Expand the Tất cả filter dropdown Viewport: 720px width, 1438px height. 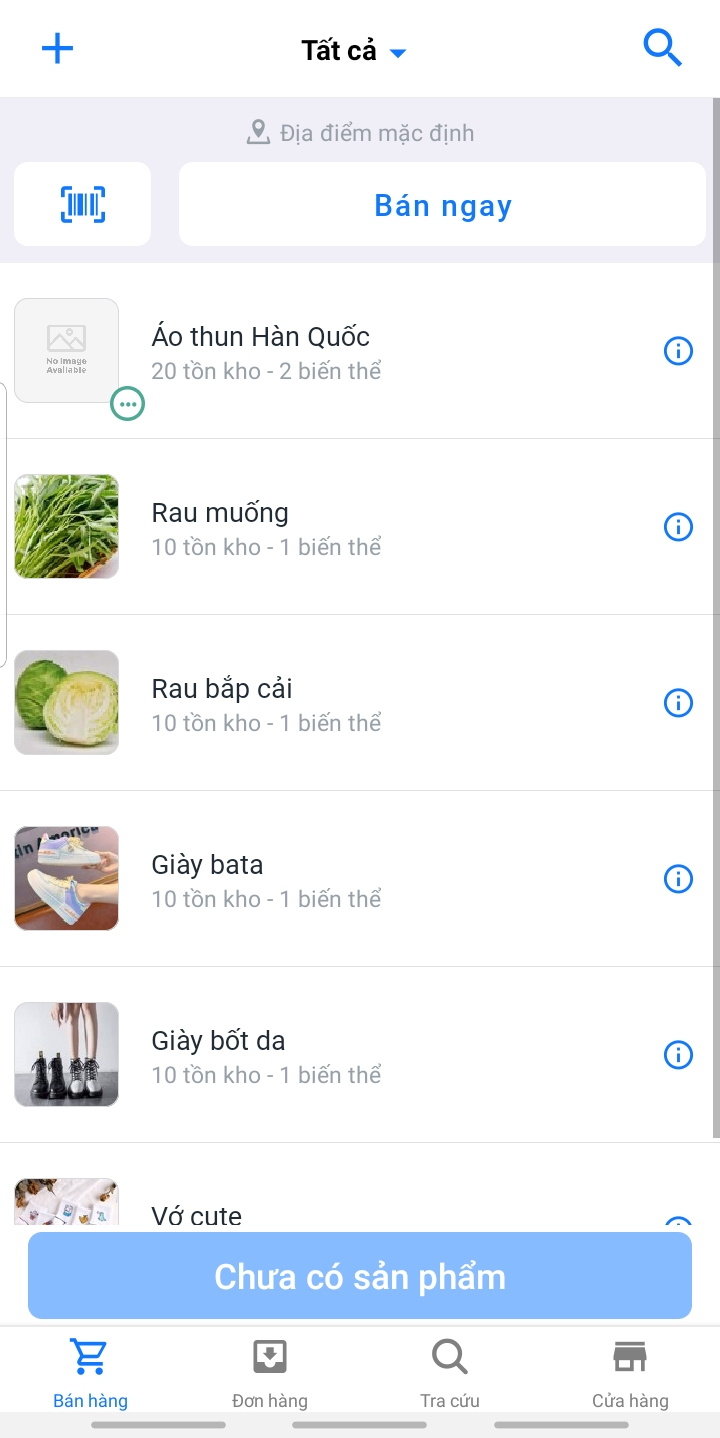[354, 51]
